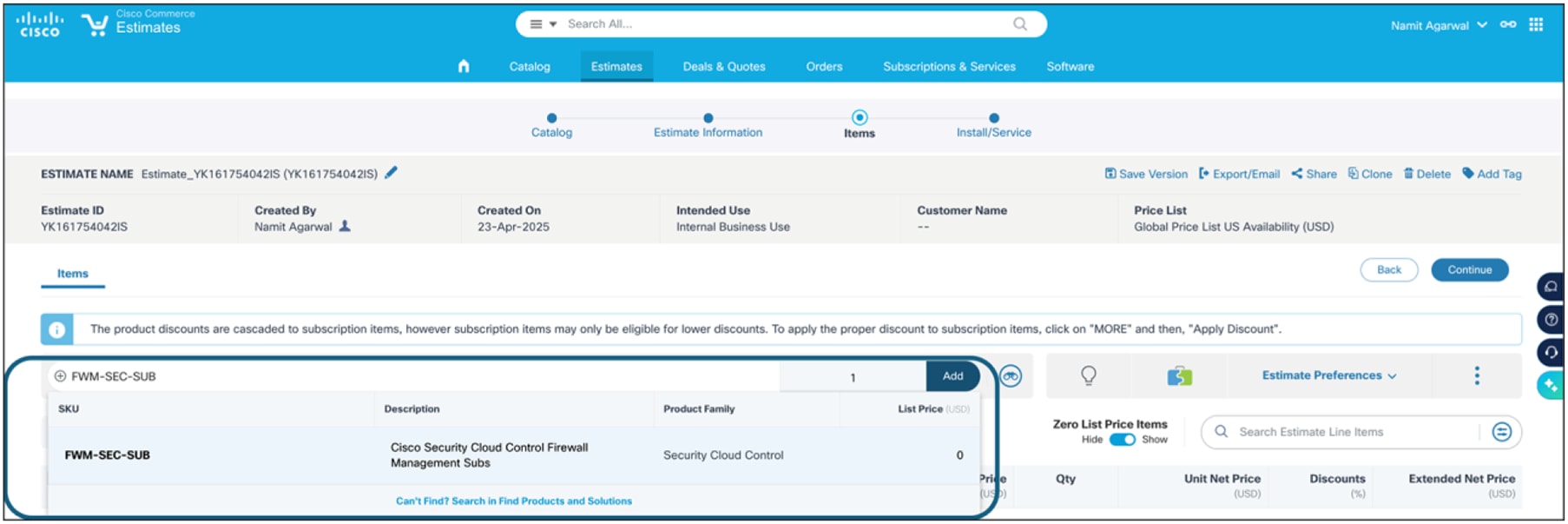Expand the Namit Agarwal user menu

coord(1439,25)
